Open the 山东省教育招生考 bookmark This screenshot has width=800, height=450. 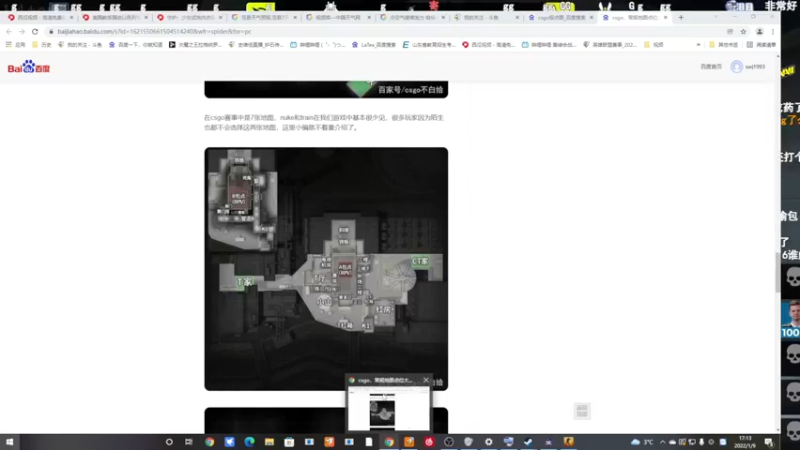(429, 45)
